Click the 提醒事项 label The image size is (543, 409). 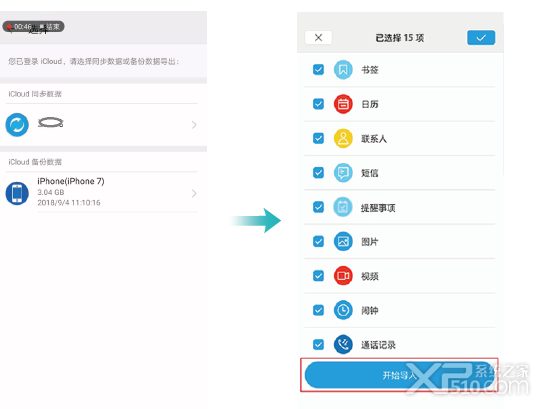coord(378,208)
